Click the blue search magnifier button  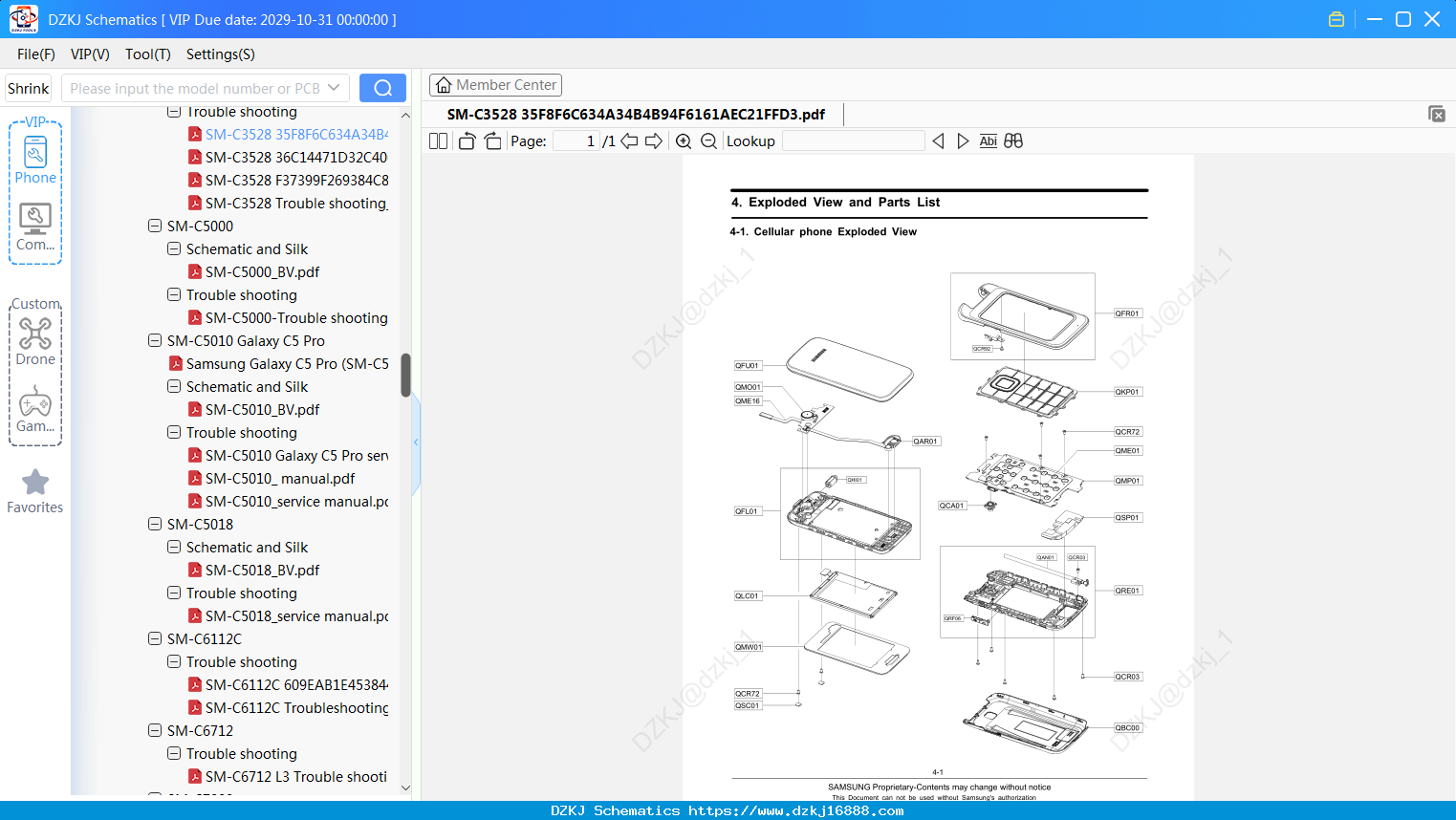tap(382, 88)
